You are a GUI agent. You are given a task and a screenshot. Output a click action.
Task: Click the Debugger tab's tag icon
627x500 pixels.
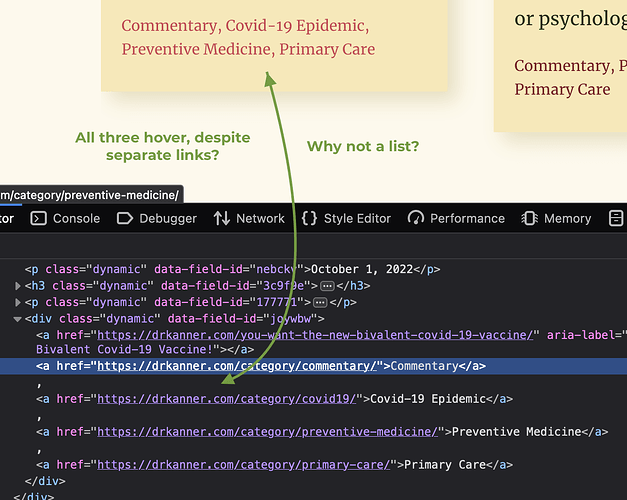(125, 218)
